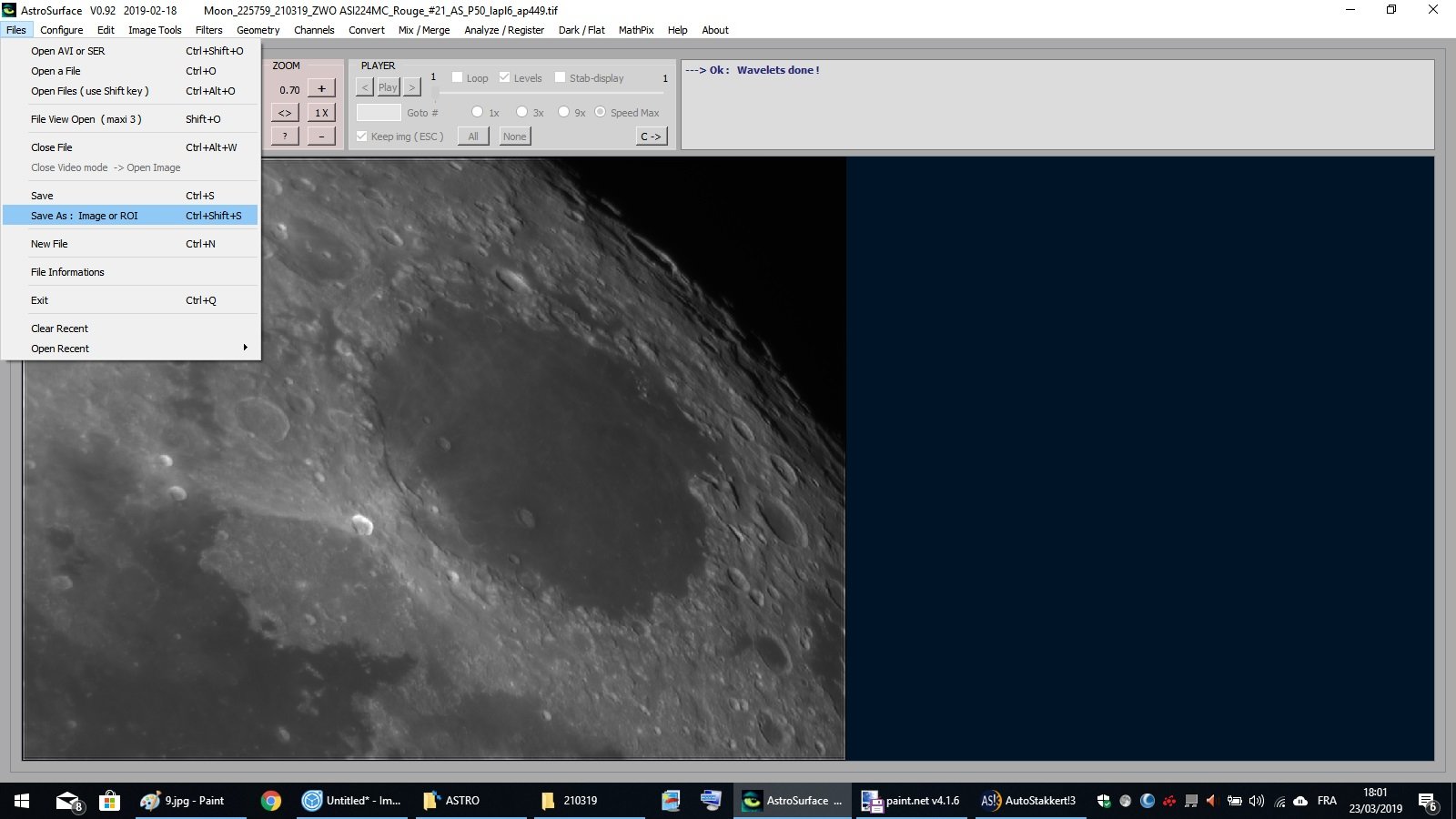The width and height of the screenshot is (1456, 819).
Task: Click the Player frame position slider
Action: coord(551,93)
